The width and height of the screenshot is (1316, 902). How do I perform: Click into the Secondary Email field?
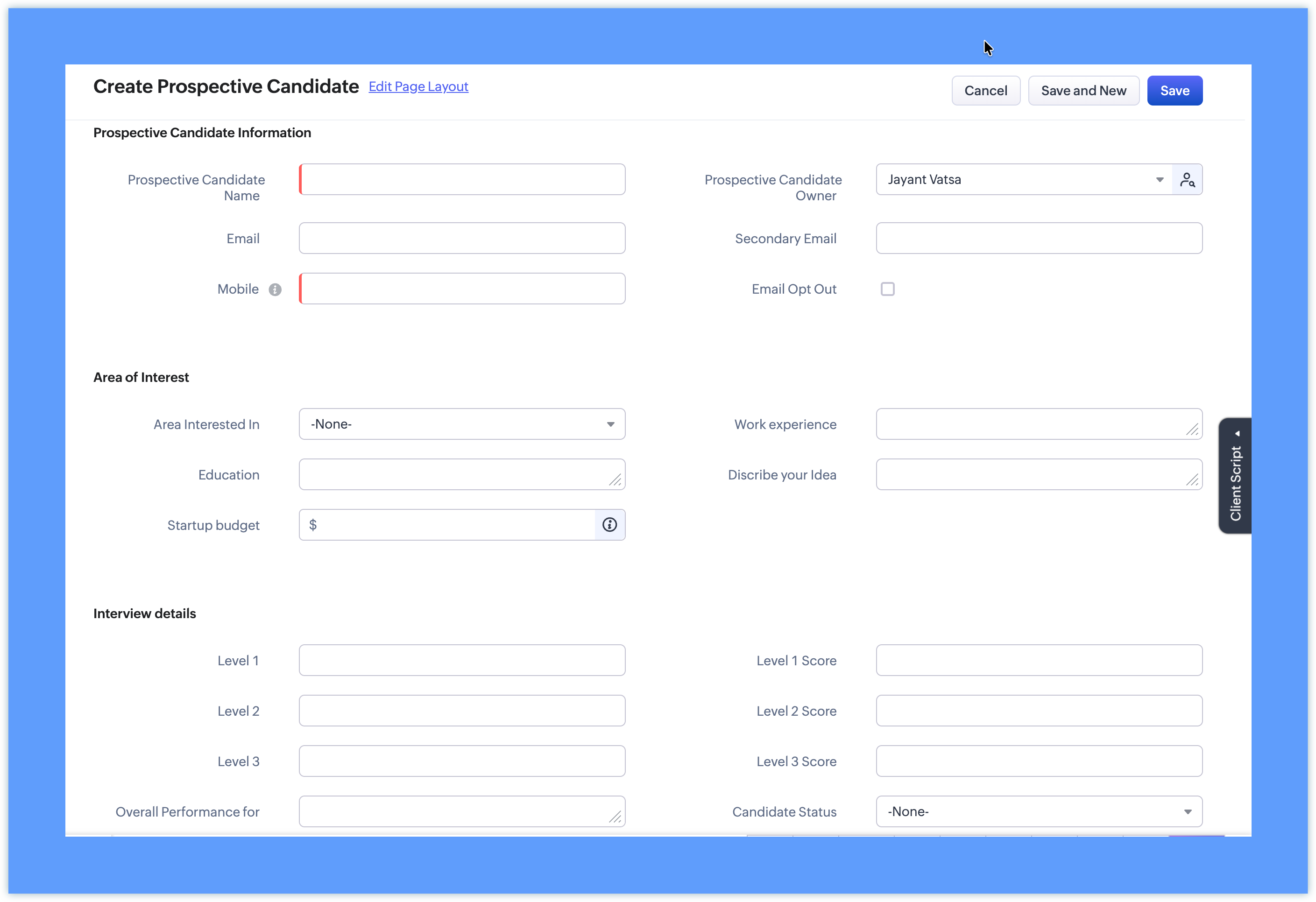(1039, 239)
